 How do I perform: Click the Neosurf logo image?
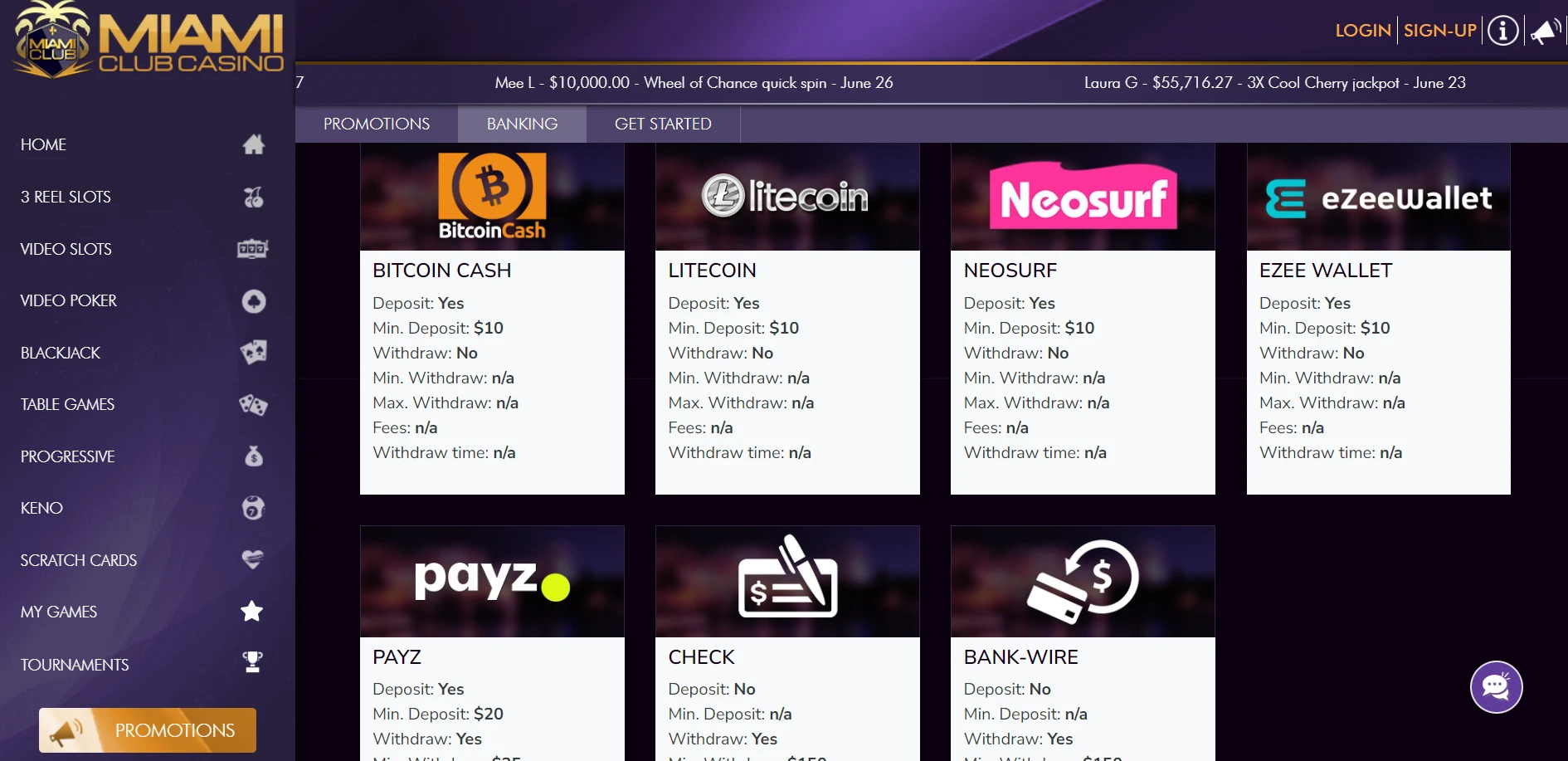1083,196
